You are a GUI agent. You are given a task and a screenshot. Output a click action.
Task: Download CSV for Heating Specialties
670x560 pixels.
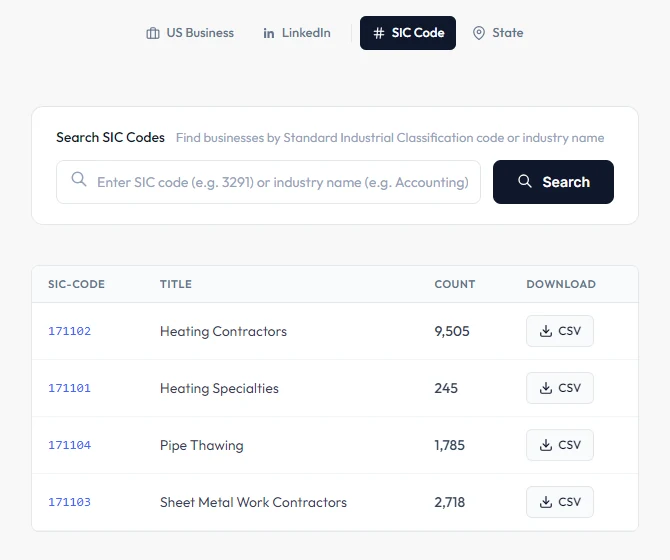[560, 388]
